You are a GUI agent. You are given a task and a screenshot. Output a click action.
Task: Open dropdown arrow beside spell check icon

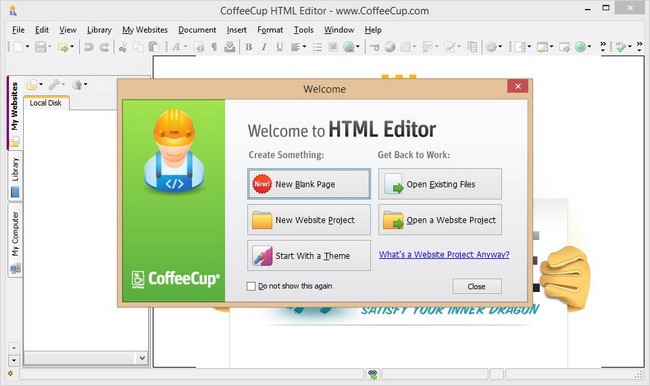[x=630, y=46]
